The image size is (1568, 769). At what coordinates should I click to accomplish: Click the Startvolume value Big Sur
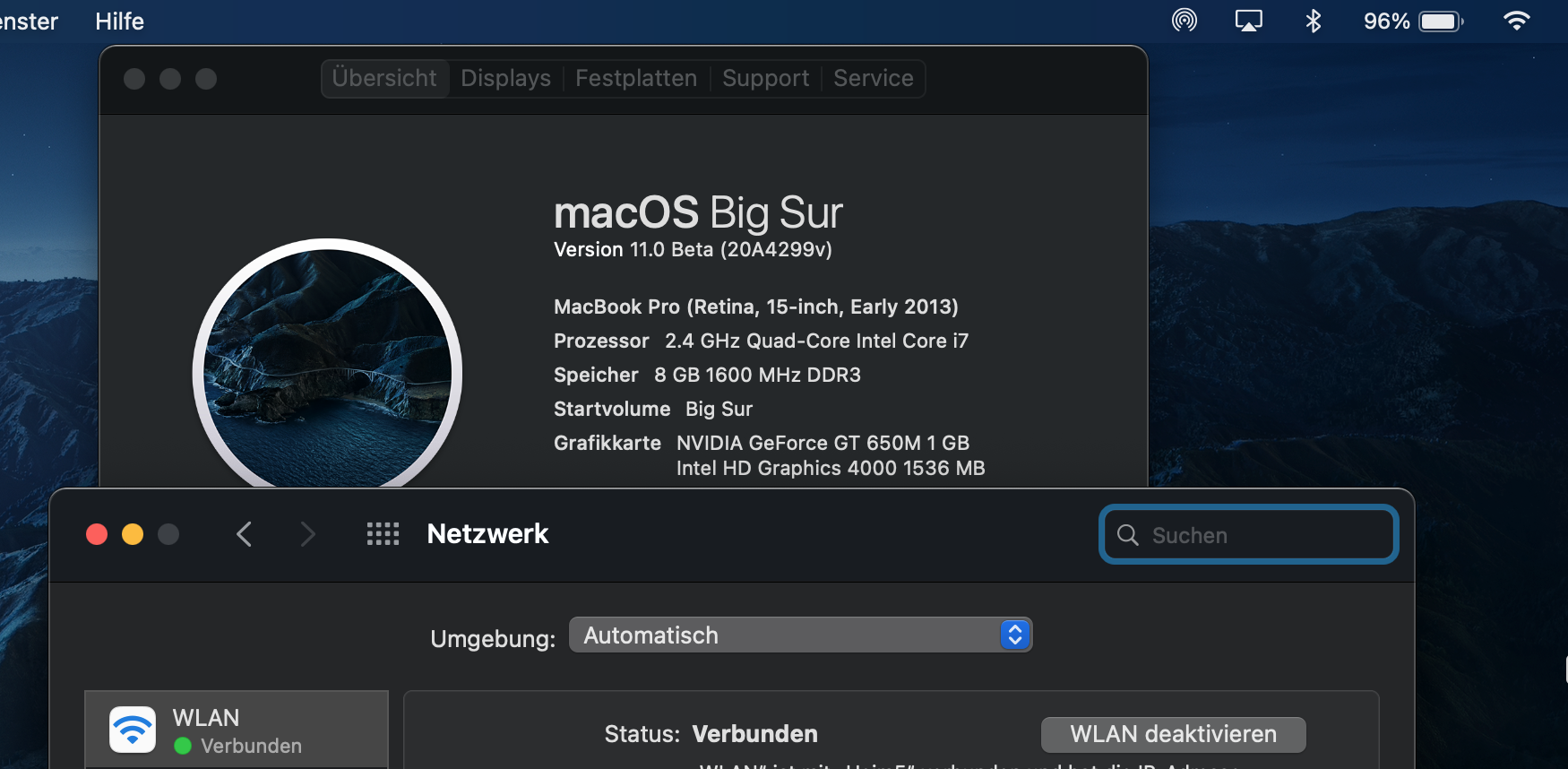click(x=719, y=409)
